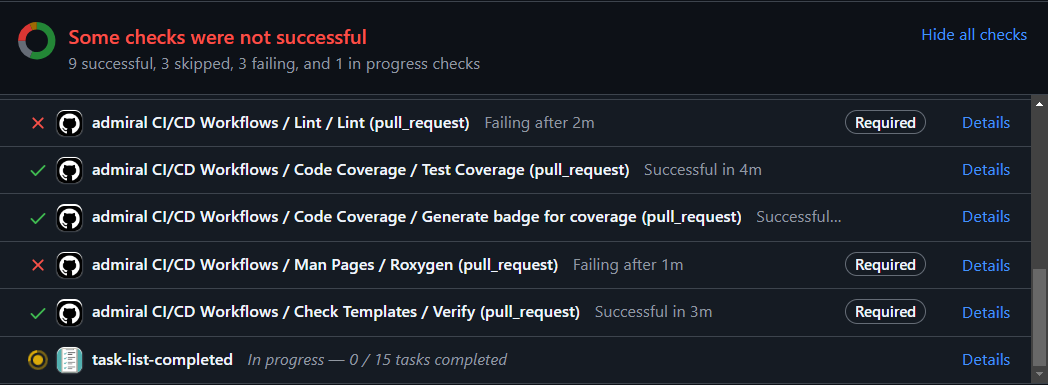Click the Required badge on Lint row
The image size is (1048, 385).
(885, 123)
